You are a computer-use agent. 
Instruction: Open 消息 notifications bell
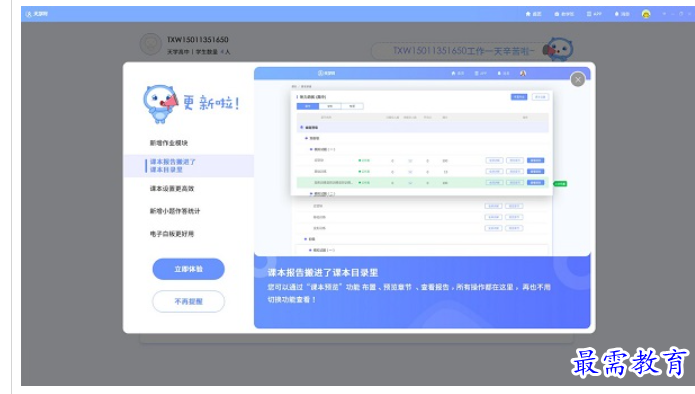[622, 14]
